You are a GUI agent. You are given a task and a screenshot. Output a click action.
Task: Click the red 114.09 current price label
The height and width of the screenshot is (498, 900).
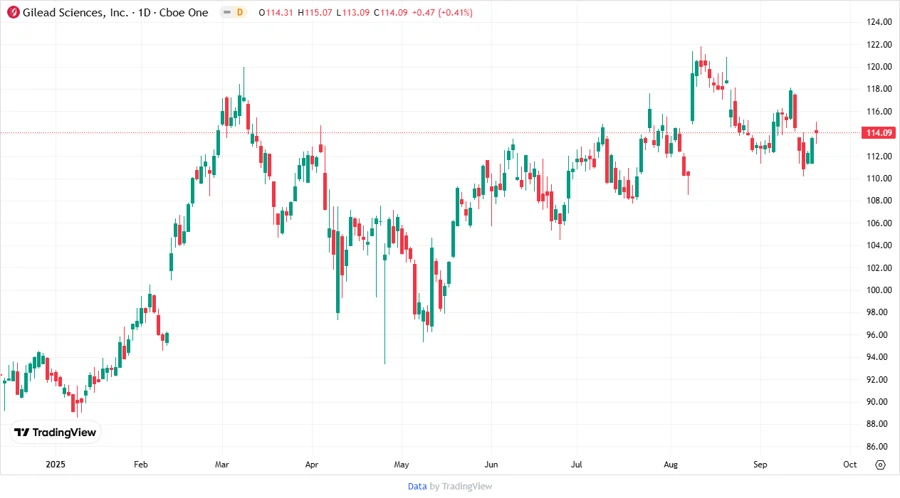(x=879, y=133)
